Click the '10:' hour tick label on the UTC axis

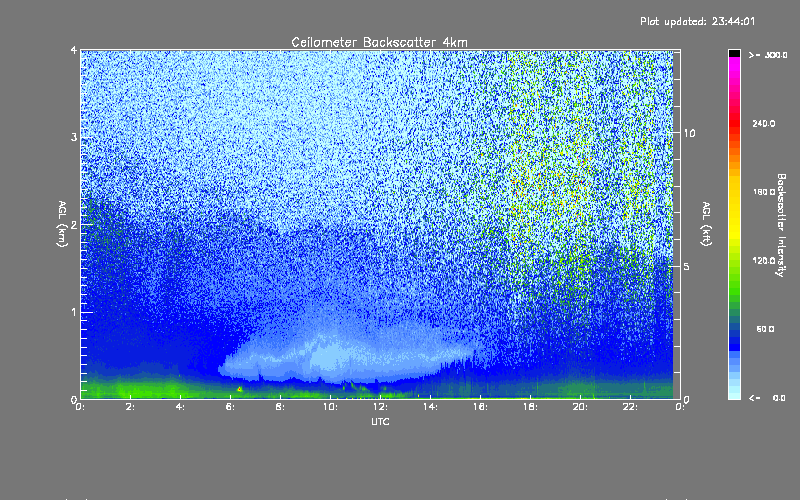tap(331, 407)
